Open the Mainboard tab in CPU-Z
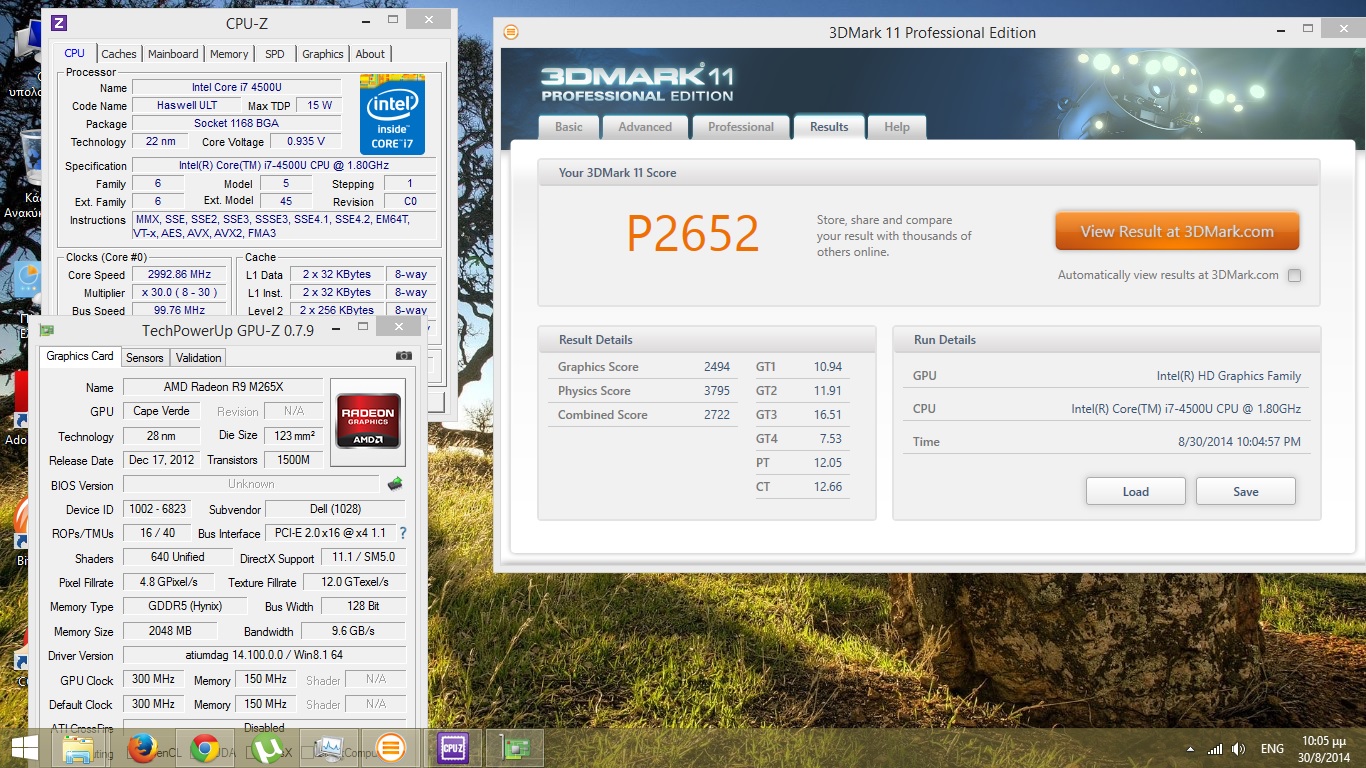 pos(173,54)
